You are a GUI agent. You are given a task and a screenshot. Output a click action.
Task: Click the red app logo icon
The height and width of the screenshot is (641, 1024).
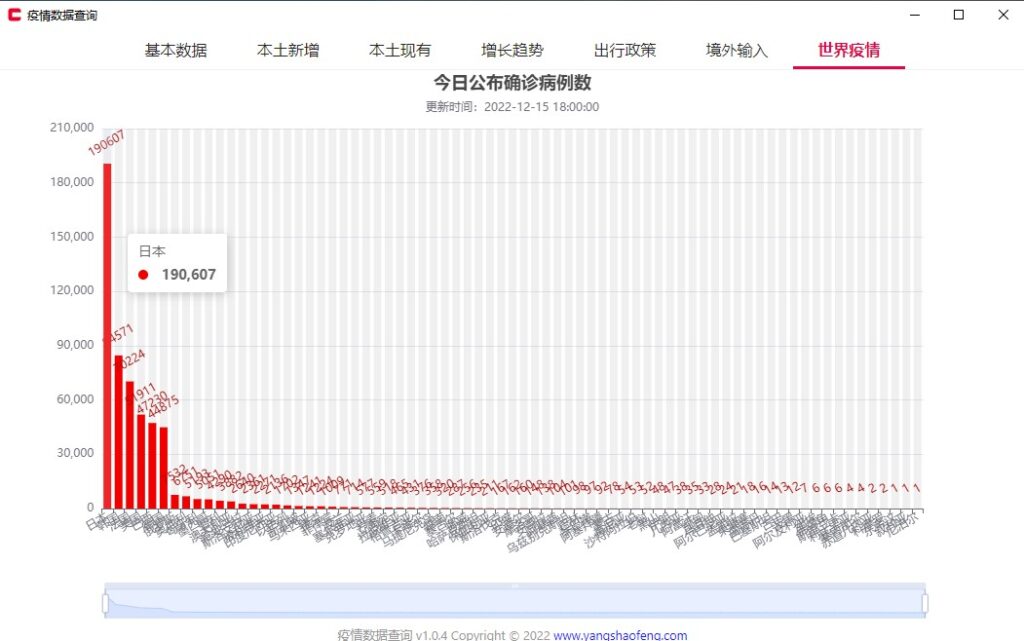click(x=14, y=14)
